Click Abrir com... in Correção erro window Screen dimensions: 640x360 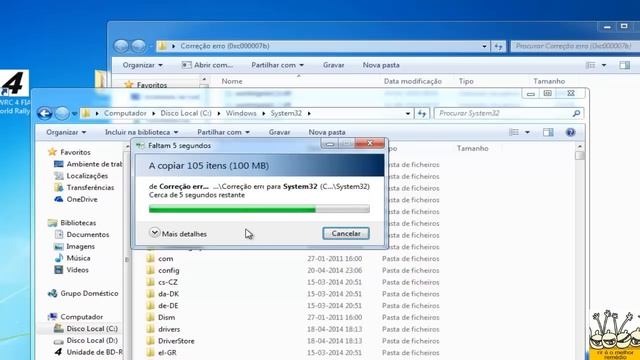click(x=207, y=65)
